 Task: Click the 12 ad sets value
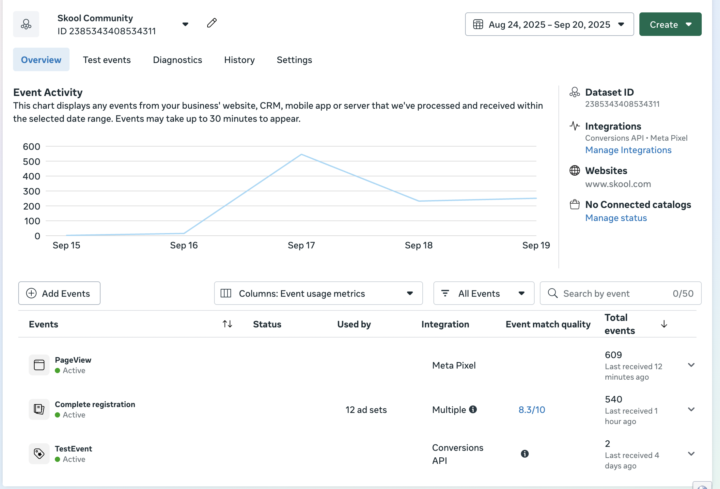coord(366,410)
